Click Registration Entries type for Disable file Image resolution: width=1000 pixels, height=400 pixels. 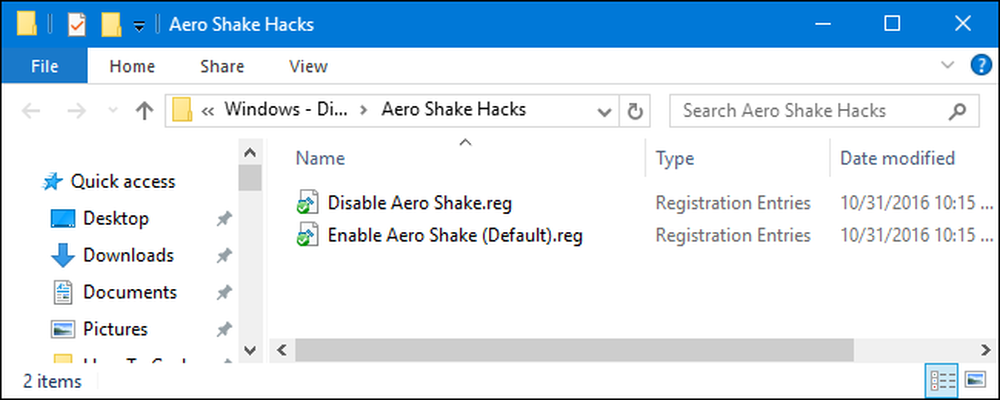733,204
